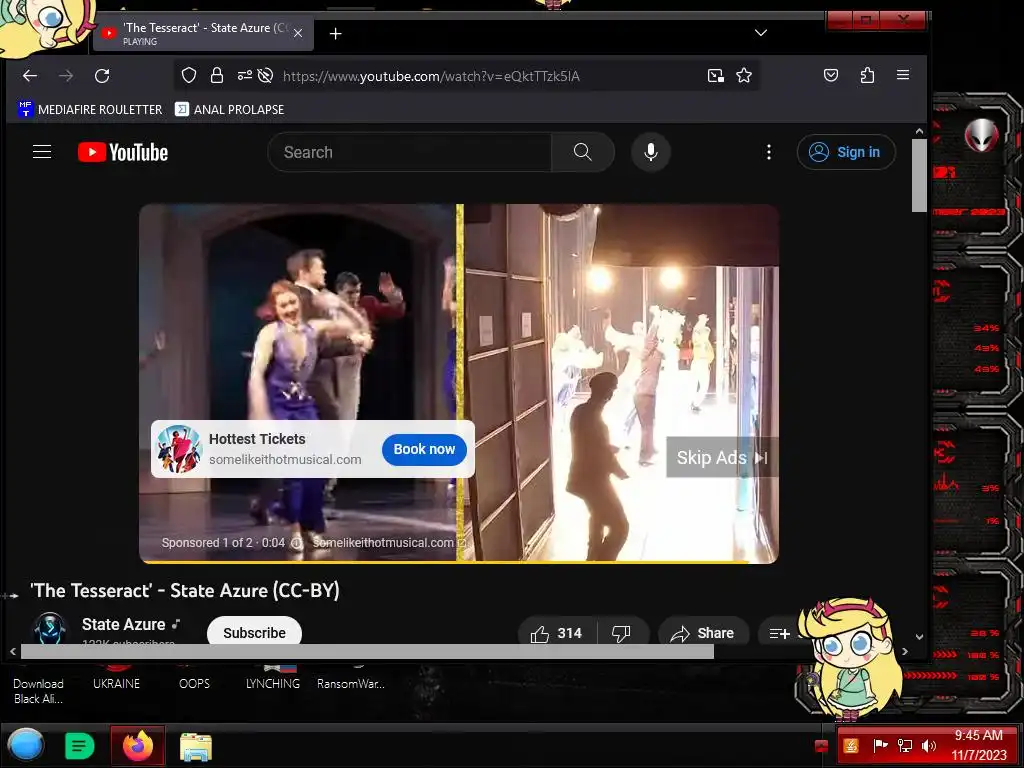Select 'The Tesseract' – State Azure tab

[204, 33]
